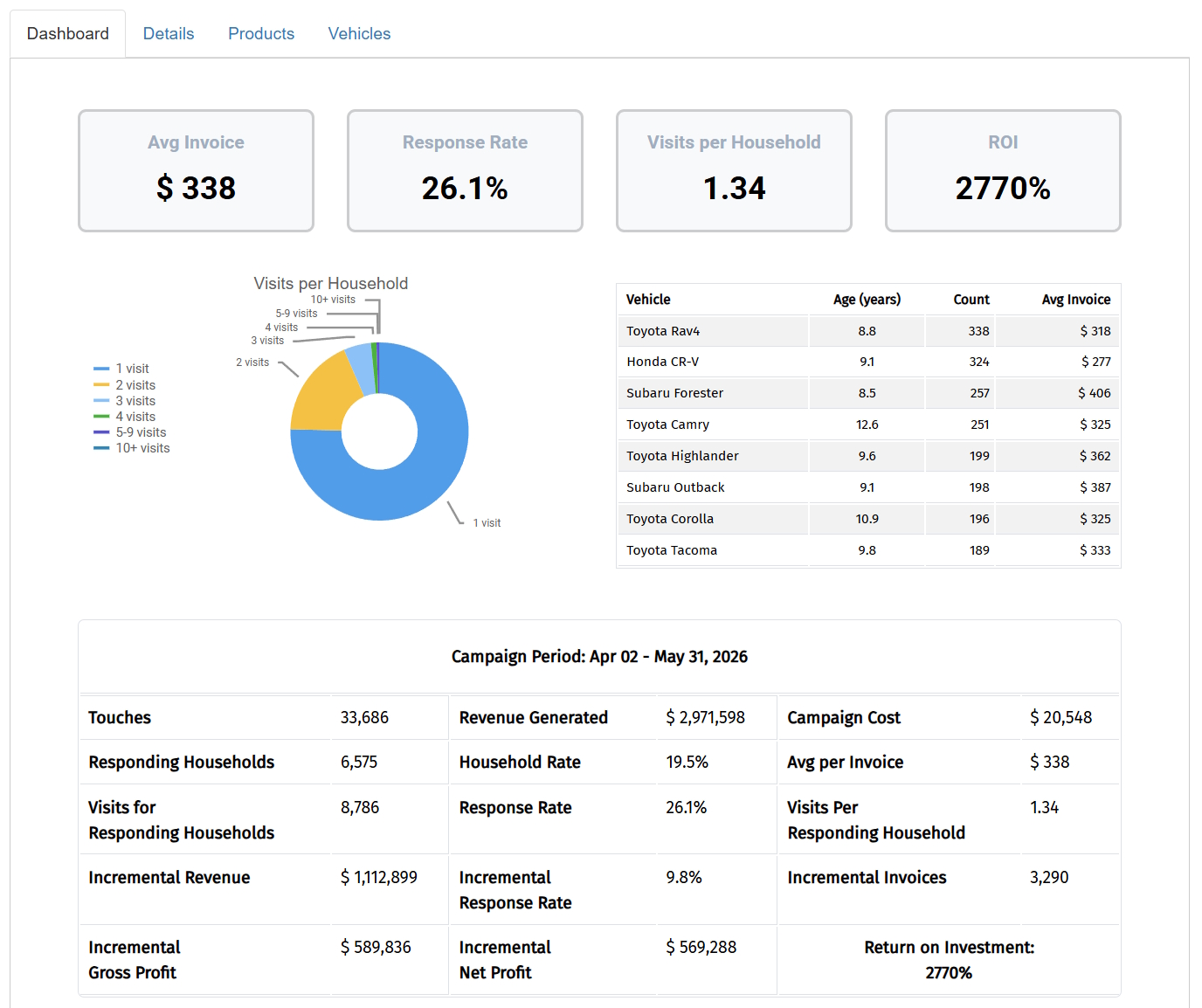Select the Toyota Camry row
The height and width of the screenshot is (1008, 1202).
coord(868,425)
